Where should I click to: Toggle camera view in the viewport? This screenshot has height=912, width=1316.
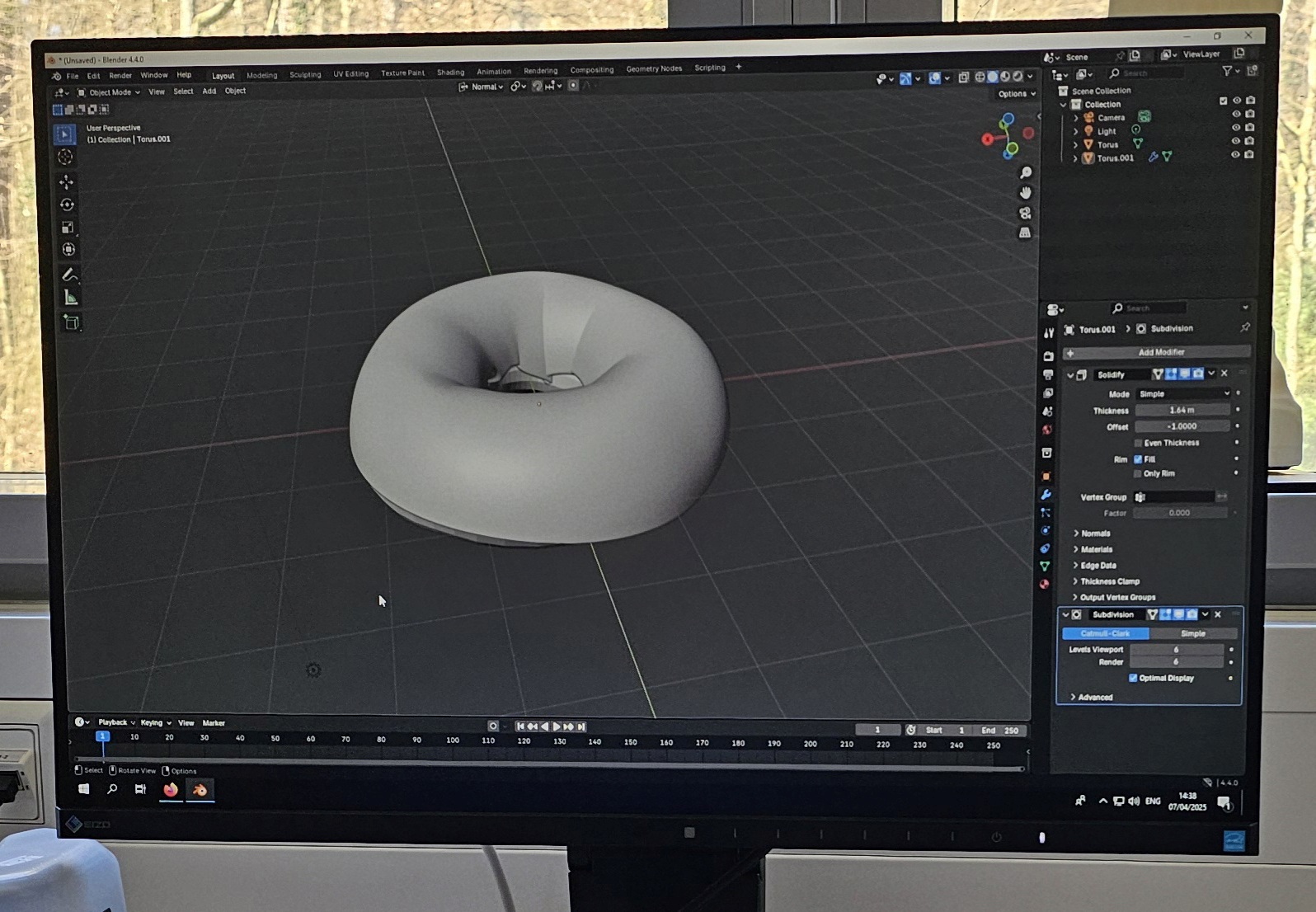tap(1025, 213)
